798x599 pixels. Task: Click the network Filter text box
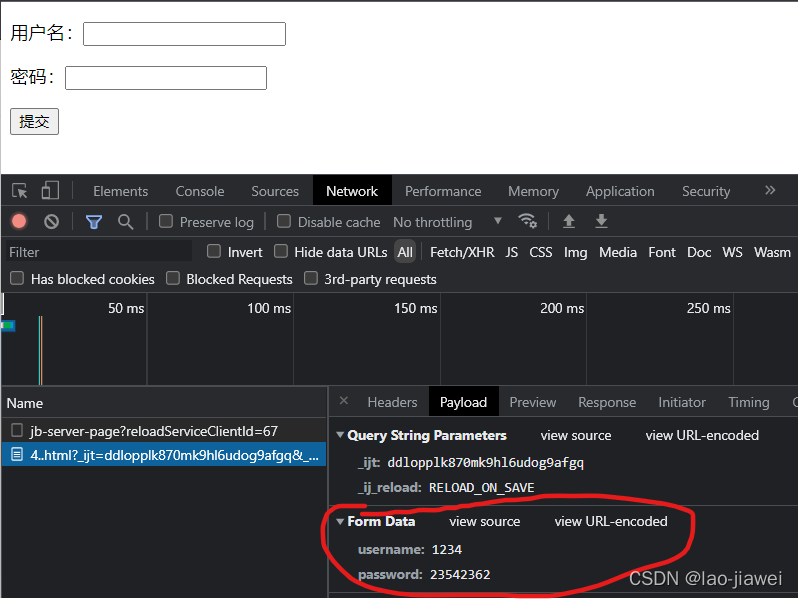[99, 252]
